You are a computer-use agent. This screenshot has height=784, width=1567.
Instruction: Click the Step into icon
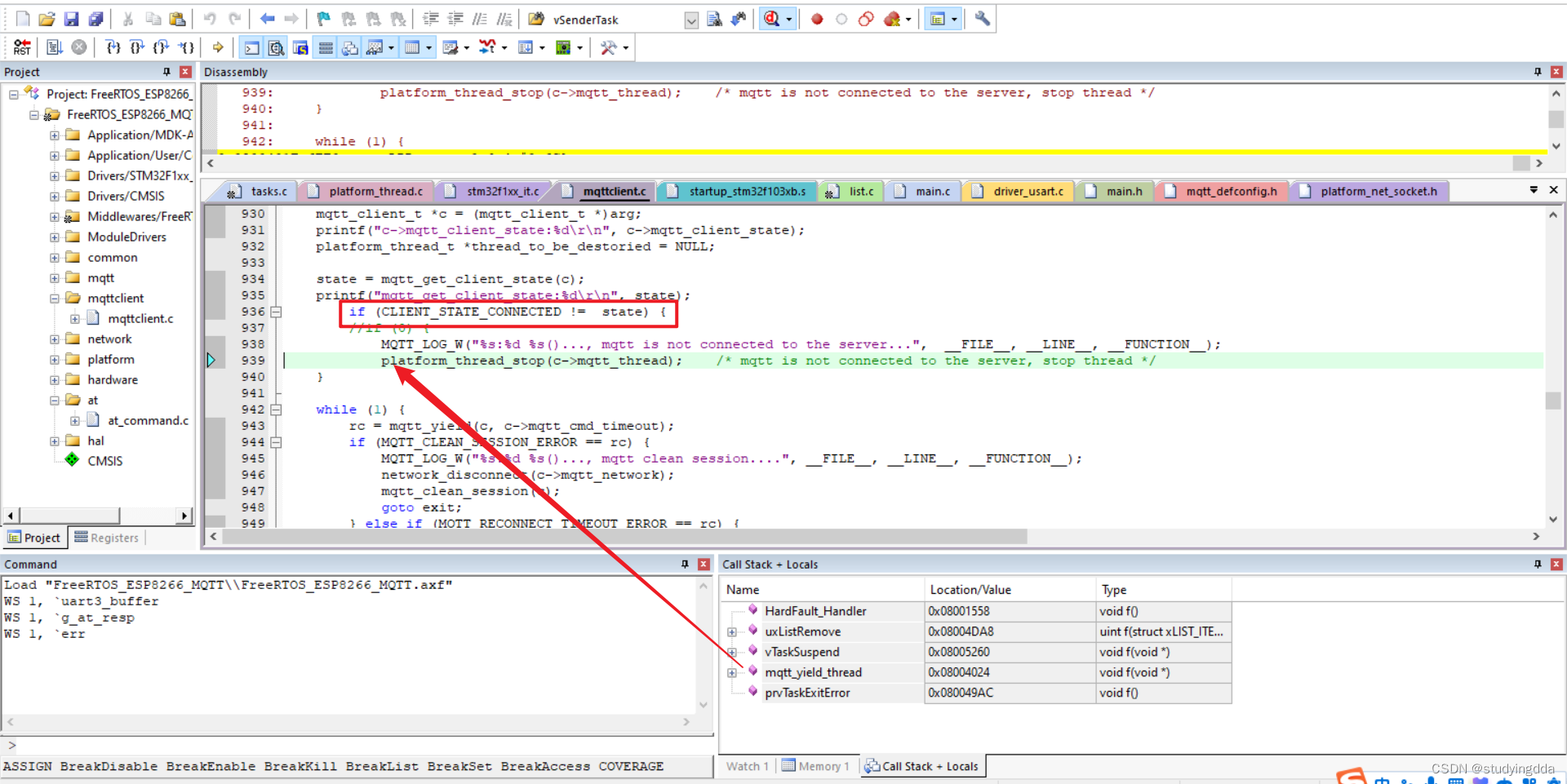click(113, 47)
